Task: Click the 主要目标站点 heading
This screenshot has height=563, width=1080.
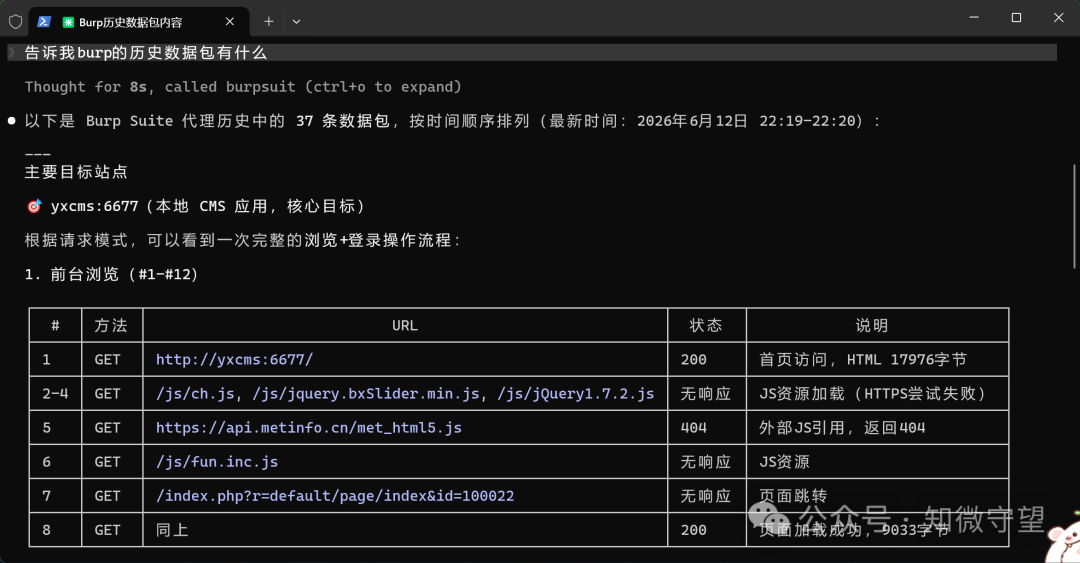Action: tap(76, 172)
